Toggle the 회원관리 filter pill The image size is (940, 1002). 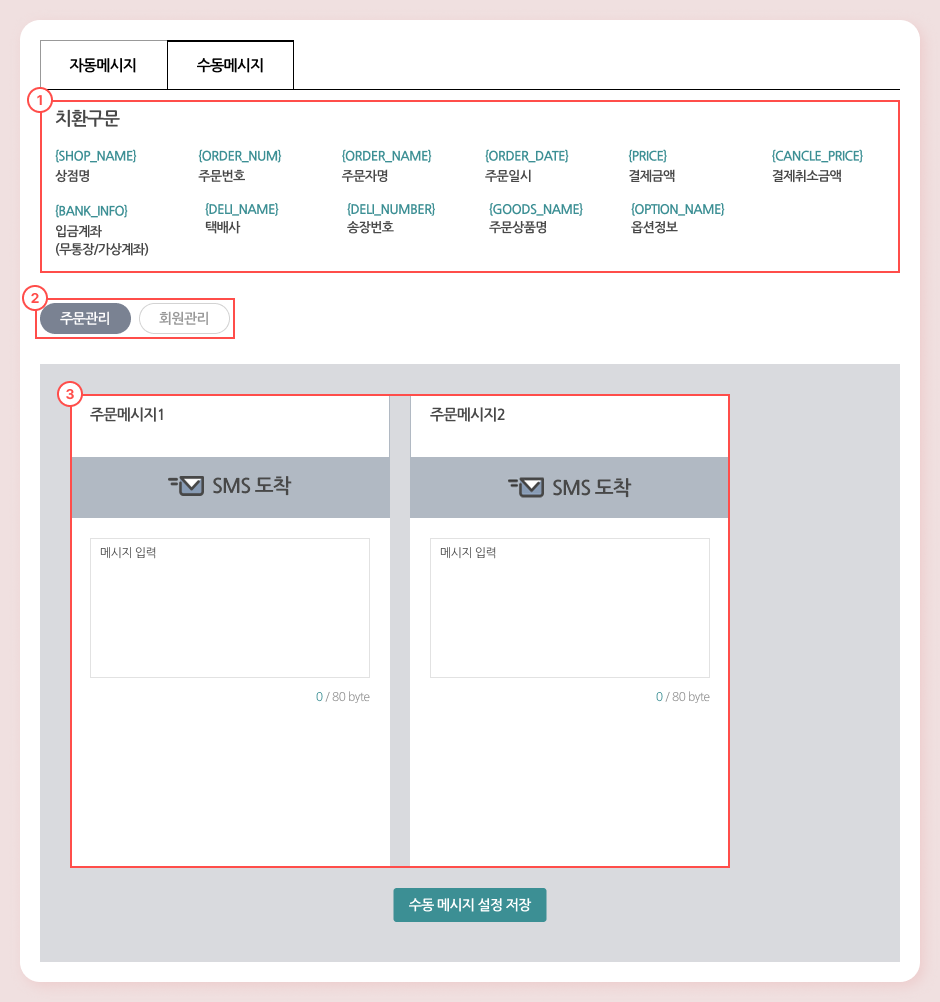click(184, 318)
